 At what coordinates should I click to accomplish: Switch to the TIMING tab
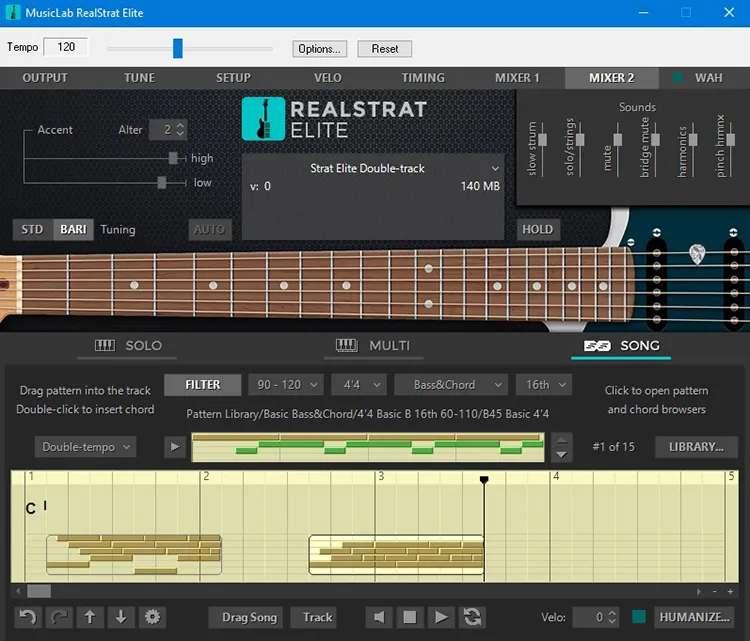click(423, 77)
